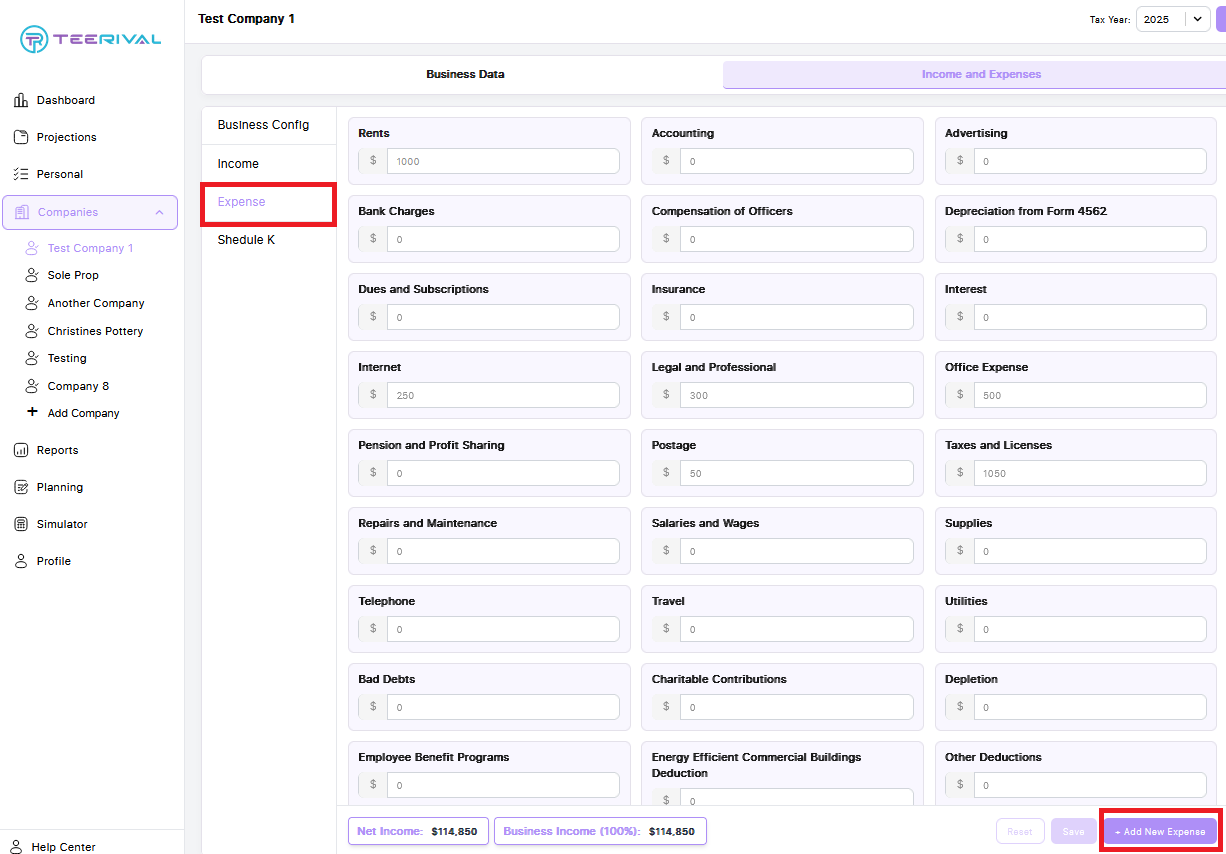Click the Sole Prop user icon

tap(32, 275)
